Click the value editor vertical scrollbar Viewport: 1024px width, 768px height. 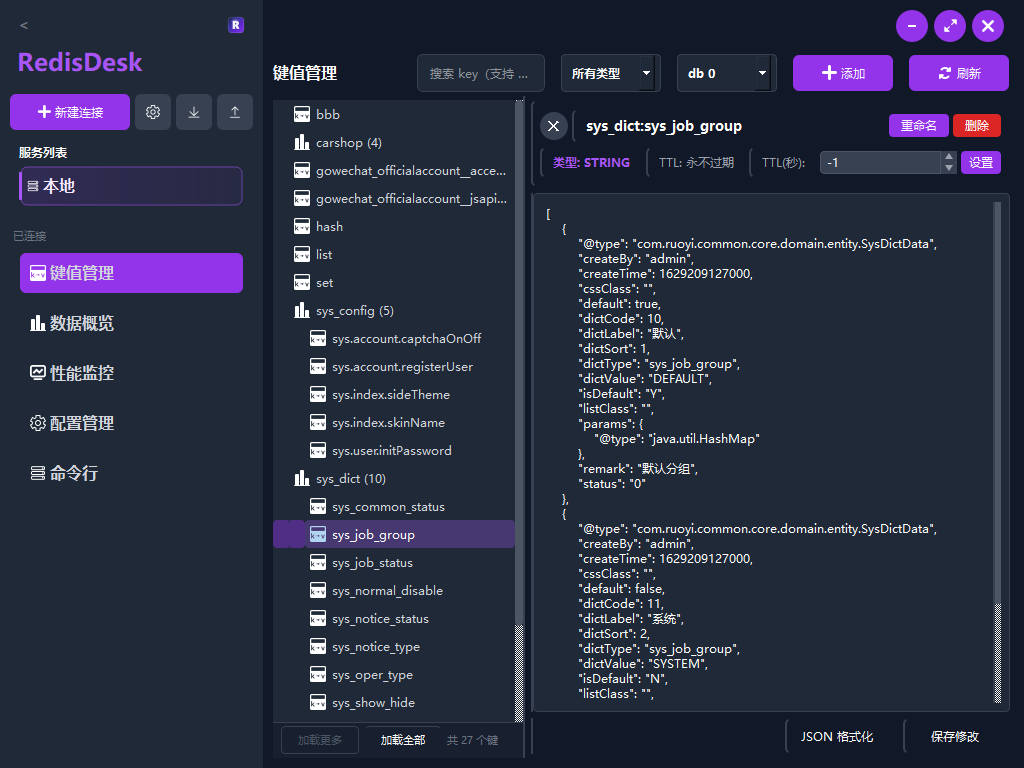point(997,452)
